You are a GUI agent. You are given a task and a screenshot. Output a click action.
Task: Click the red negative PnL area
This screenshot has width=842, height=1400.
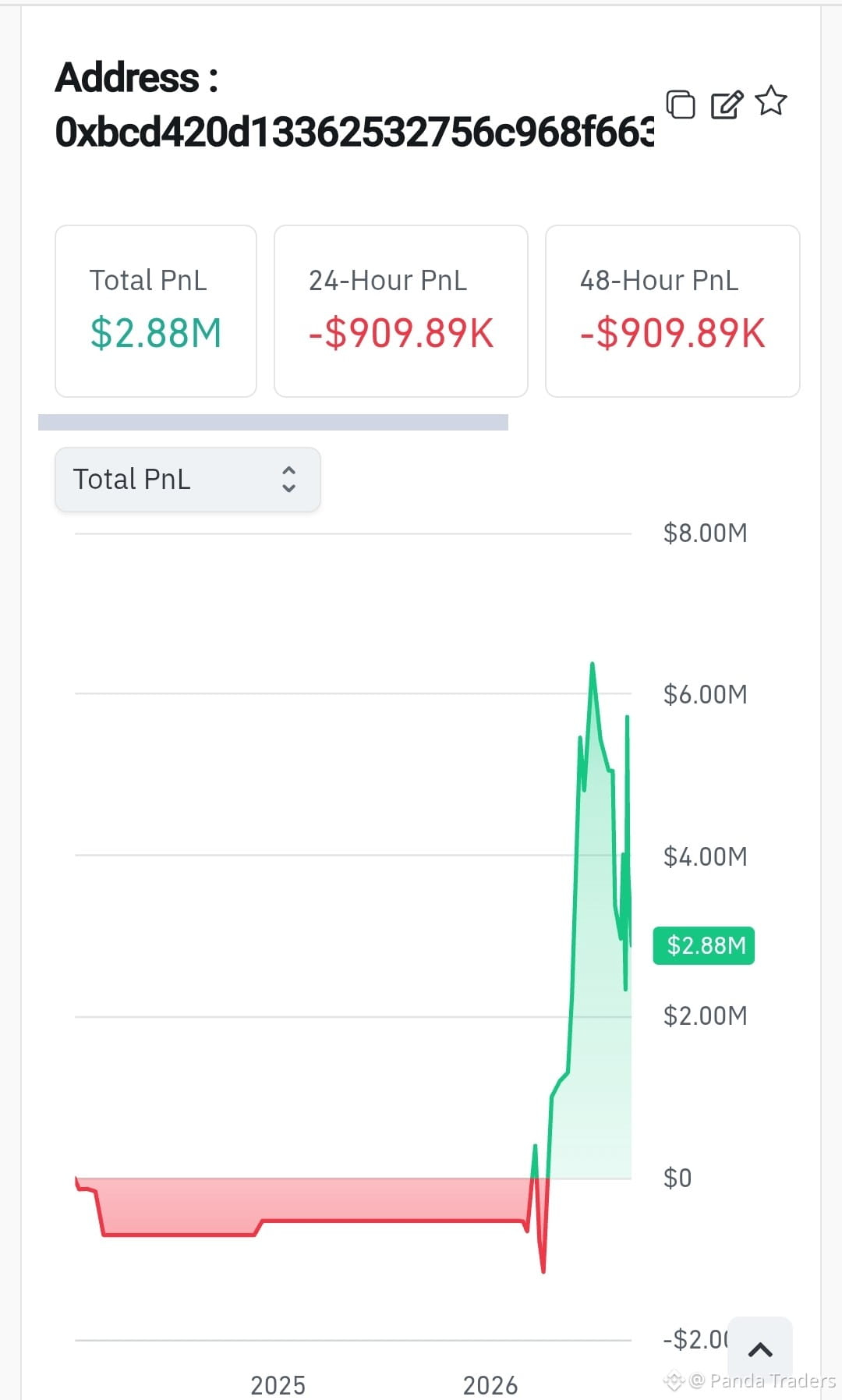click(312, 1200)
